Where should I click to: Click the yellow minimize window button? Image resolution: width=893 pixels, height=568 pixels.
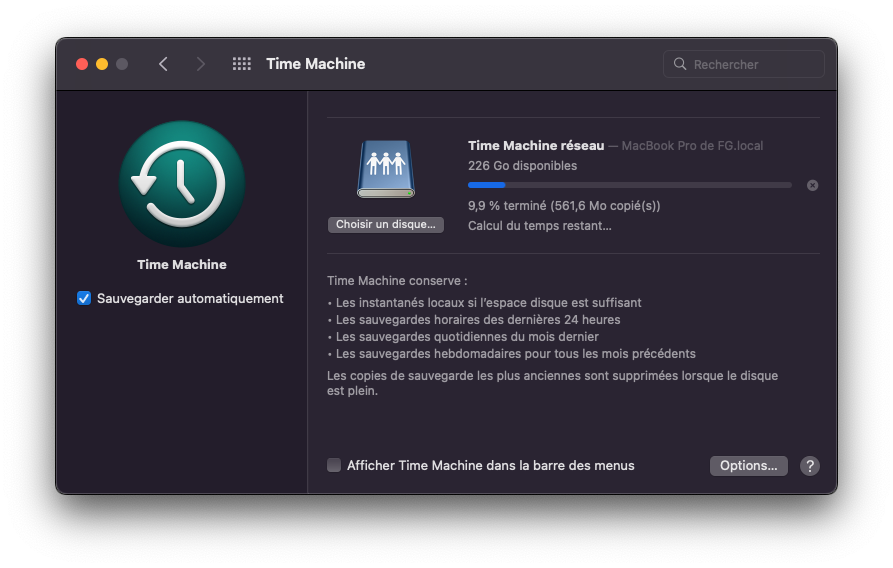(102, 64)
